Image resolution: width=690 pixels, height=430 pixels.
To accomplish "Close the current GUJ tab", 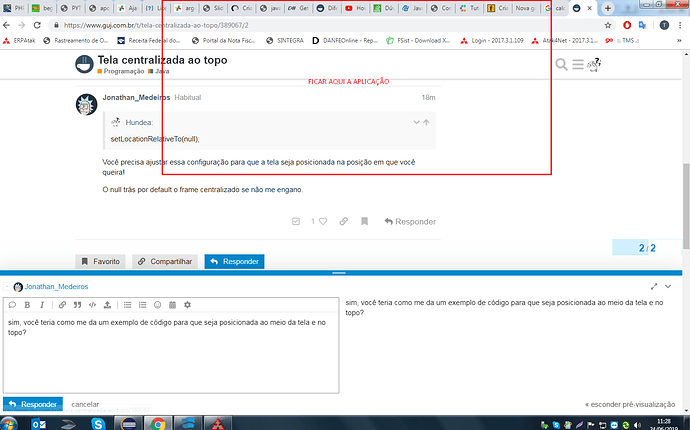I will tap(590, 8).
